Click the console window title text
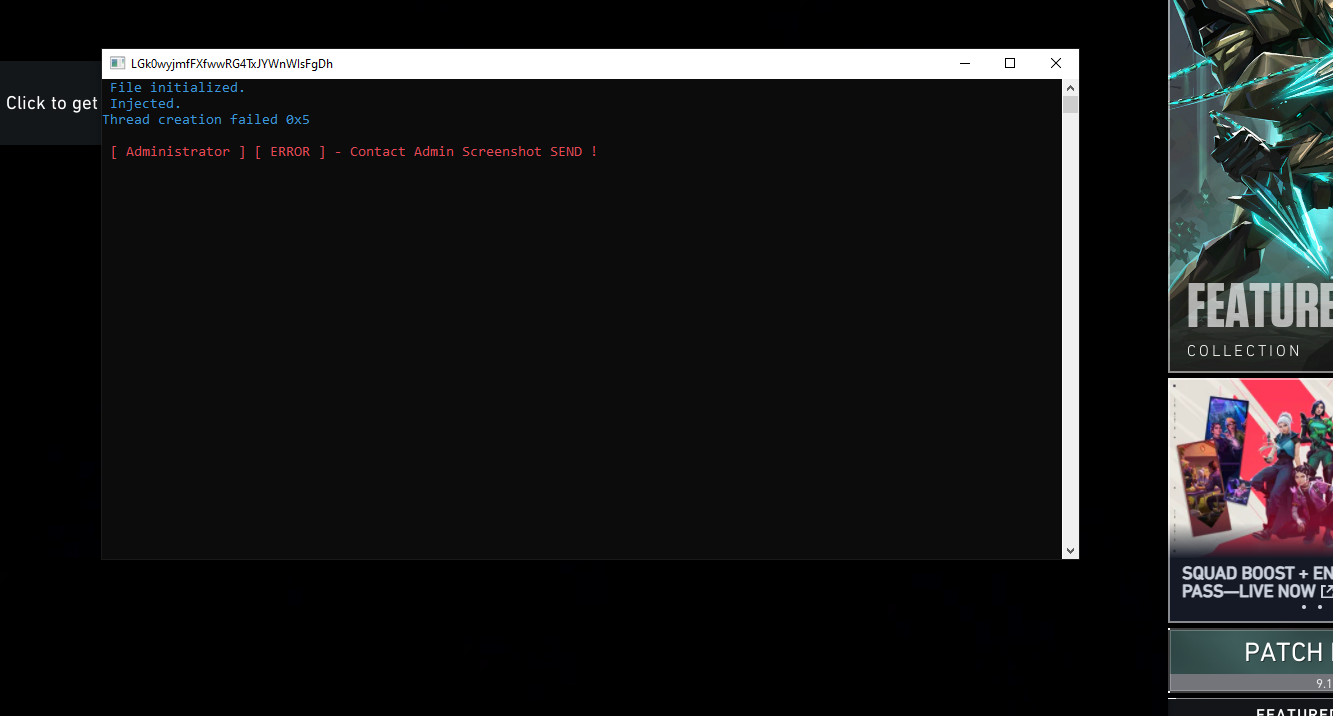The image size is (1333, 716). tap(232, 63)
